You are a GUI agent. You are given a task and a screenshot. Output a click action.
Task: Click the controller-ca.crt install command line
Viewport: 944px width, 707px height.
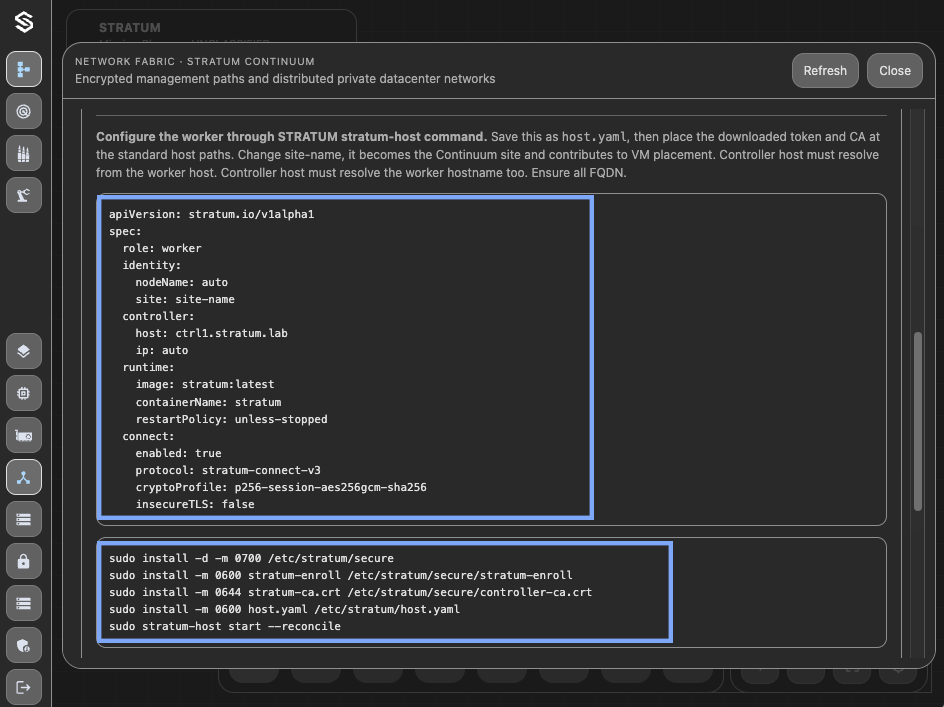click(350, 592)
